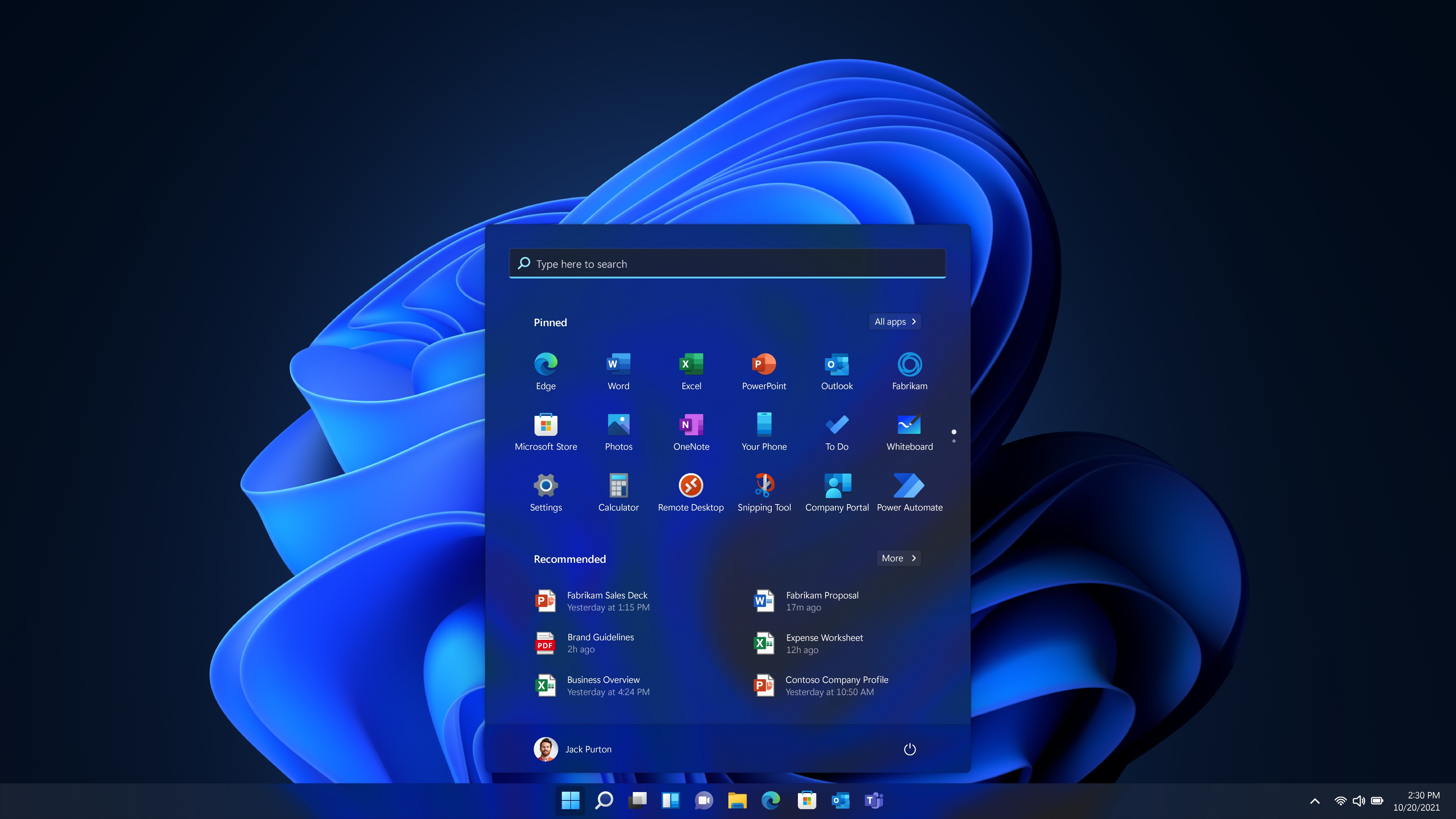Click All apps button
Image resolution: width=1456 pixels, height=819 pixels.
pyautogui.click(x=893, y=321)
